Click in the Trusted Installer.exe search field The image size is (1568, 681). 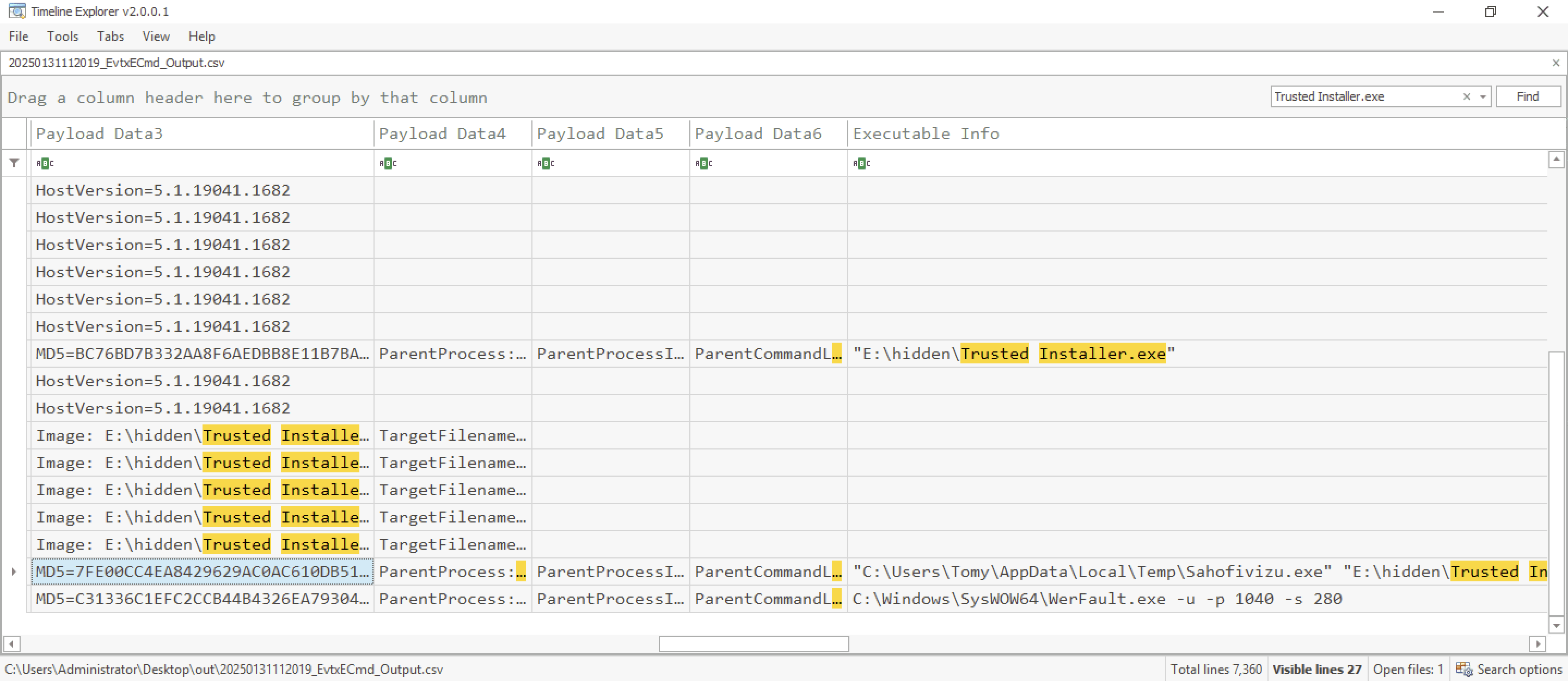coord(1363,96)
